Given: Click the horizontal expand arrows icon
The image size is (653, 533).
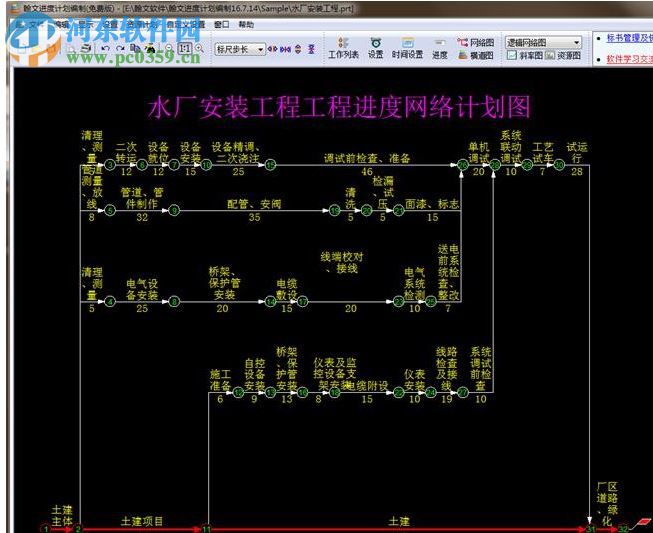Looking at the screenshot, I should (x=272, y=49).
